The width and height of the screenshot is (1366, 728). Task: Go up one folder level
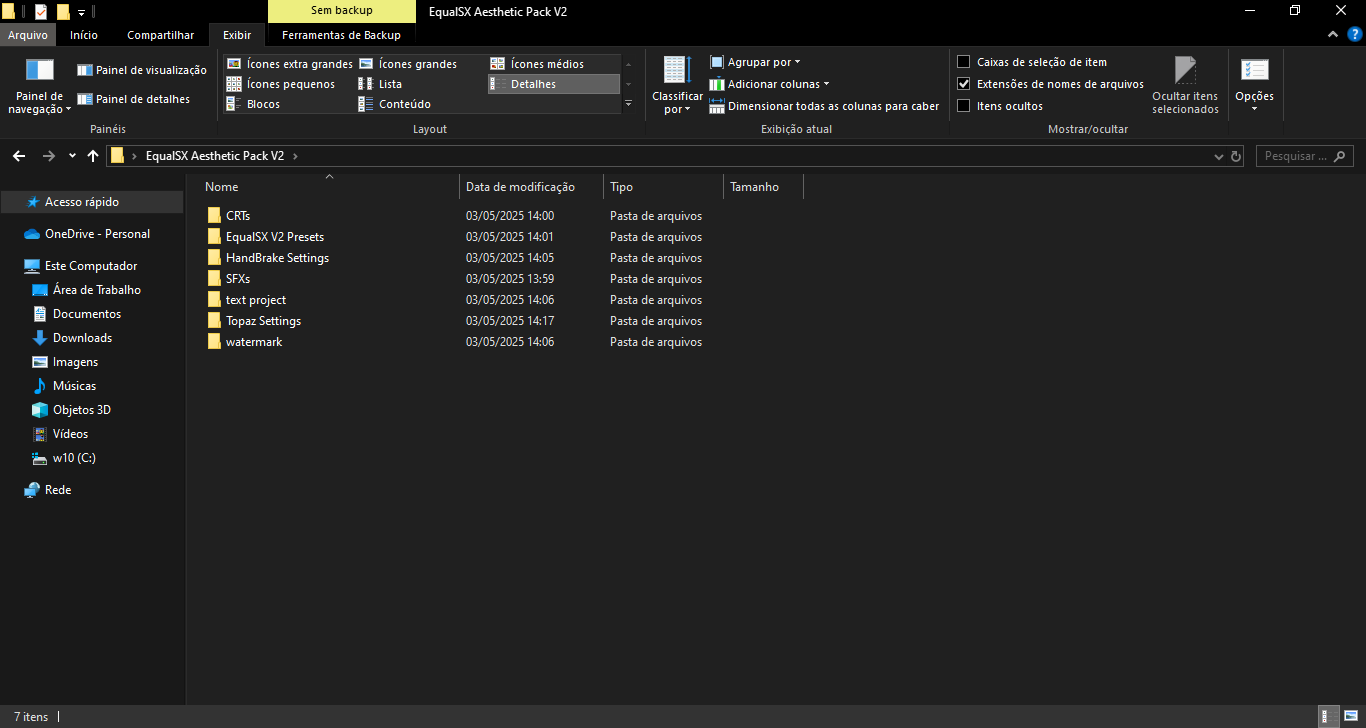(x=93, y=156)
